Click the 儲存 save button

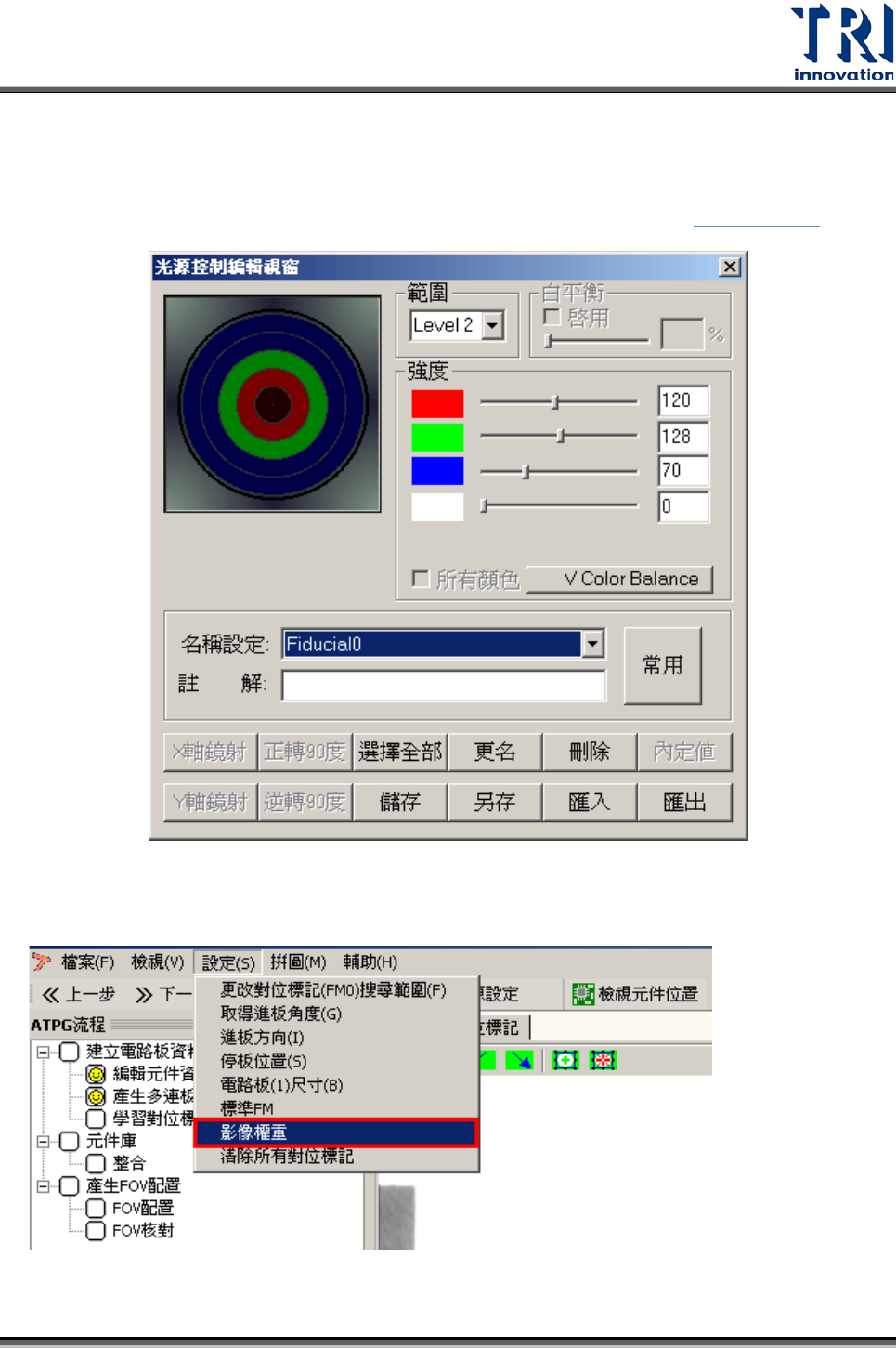tap(400, 802)
